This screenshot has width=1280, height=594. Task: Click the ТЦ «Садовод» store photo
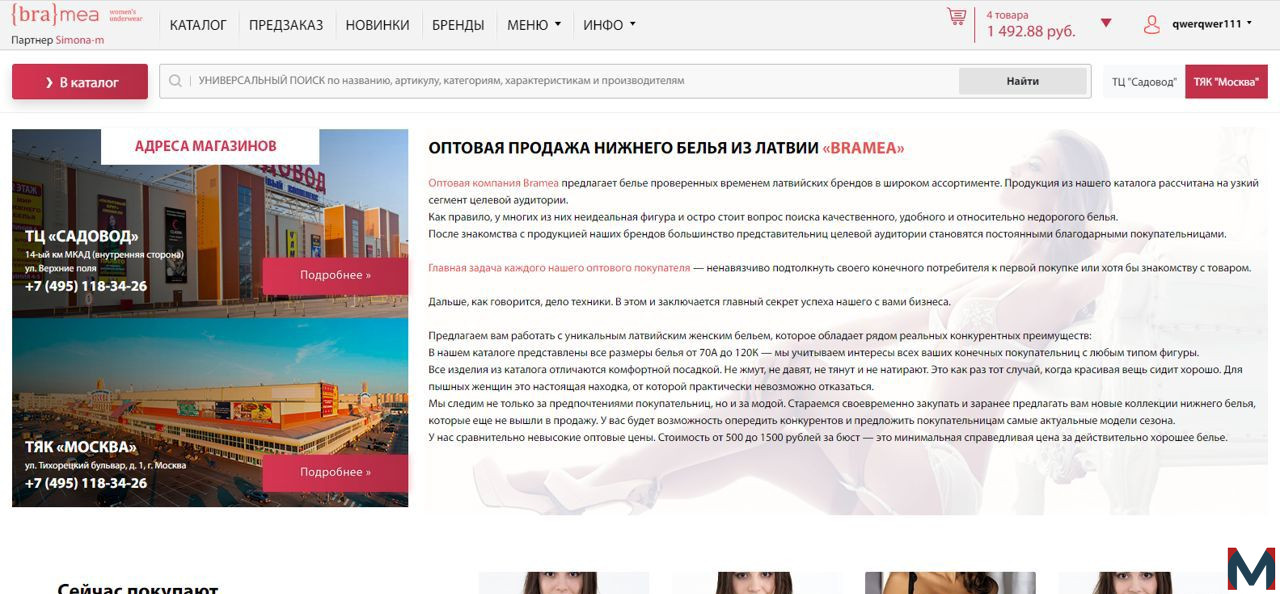coord(210,224)
